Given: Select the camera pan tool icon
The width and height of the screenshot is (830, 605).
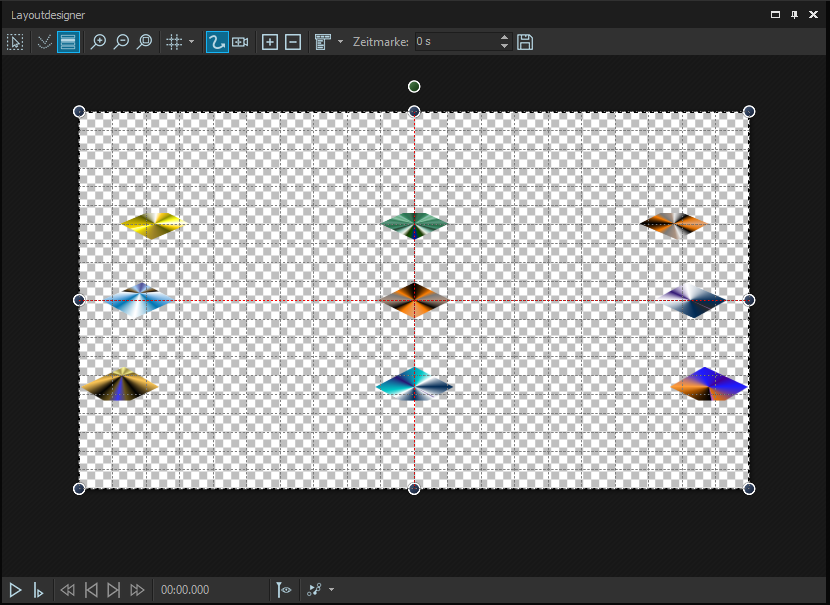Looking at the screenshot, I should tap(240, 42).
